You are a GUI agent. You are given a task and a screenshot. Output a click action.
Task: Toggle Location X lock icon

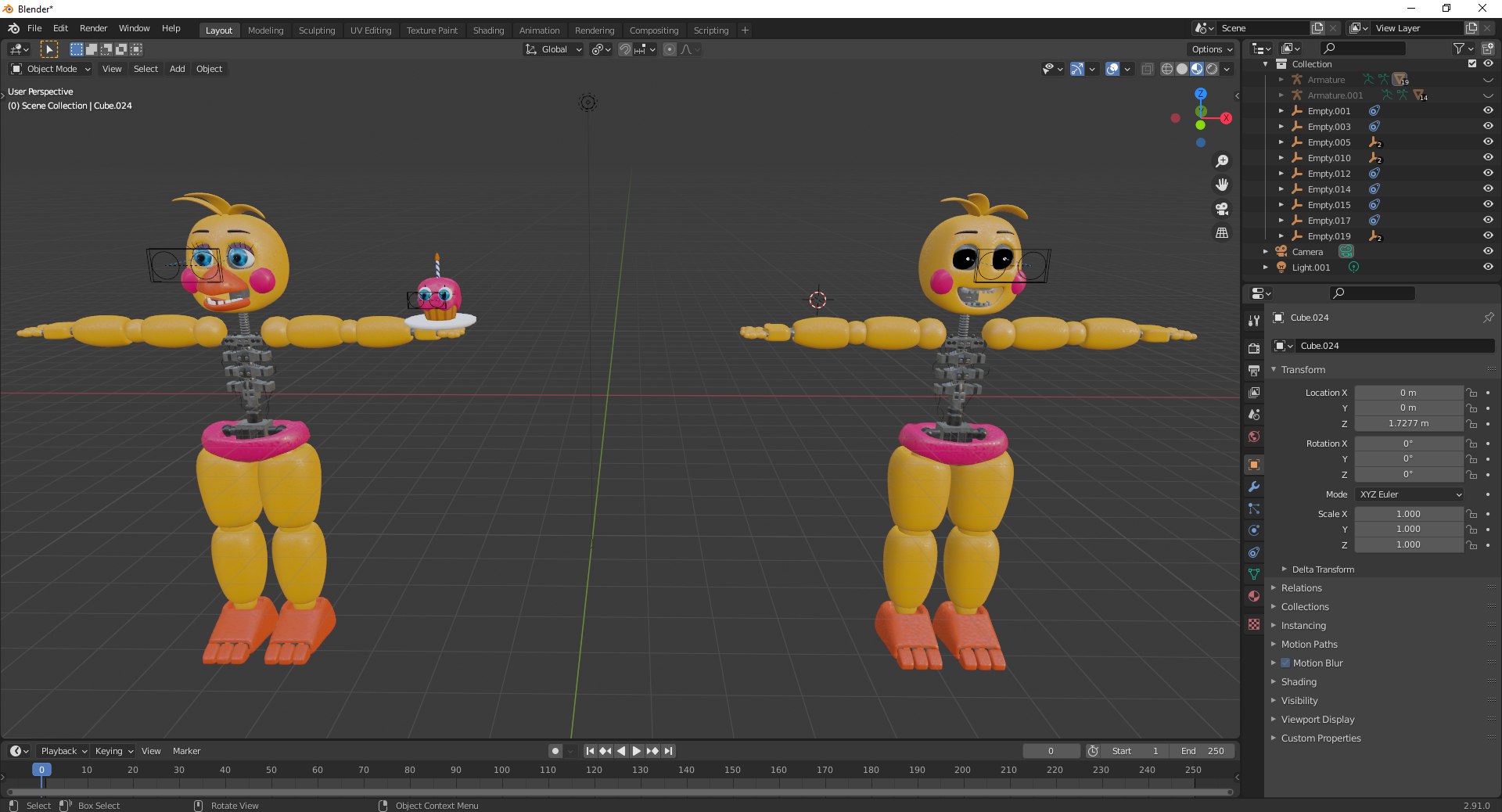pyautogui.click(x=1471, y=393)
